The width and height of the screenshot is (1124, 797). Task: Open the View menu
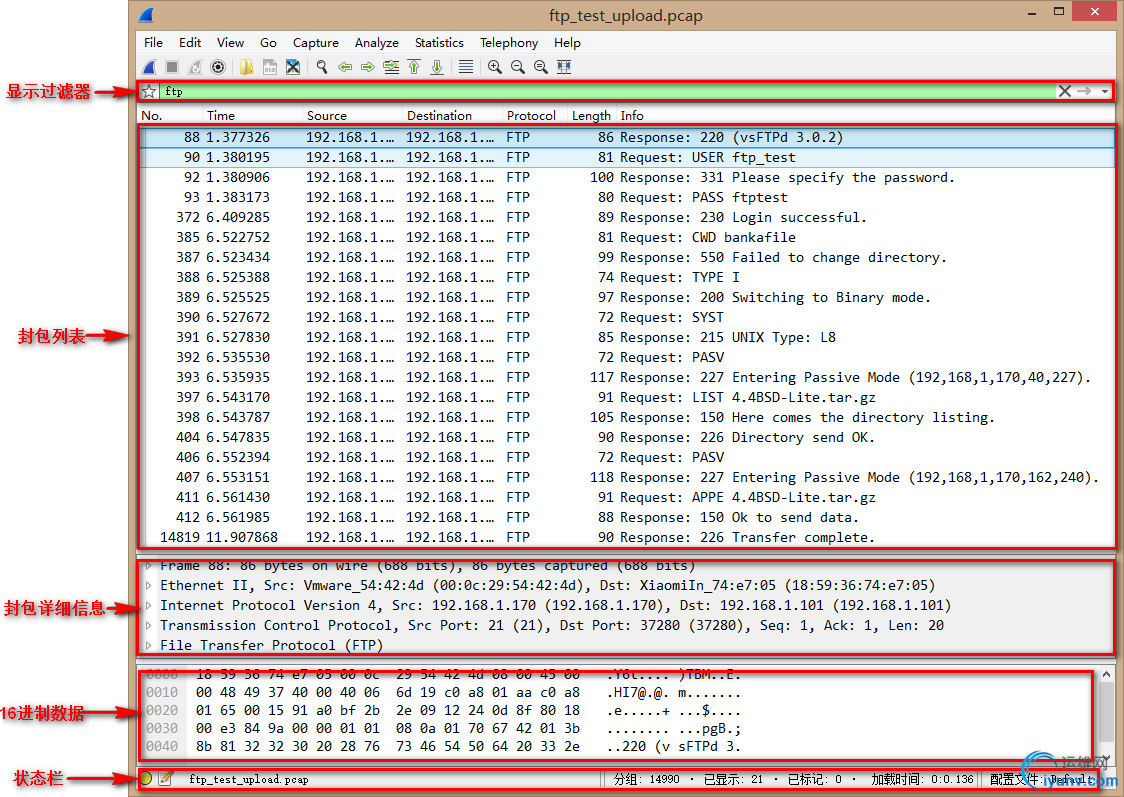tap(230, 43)
